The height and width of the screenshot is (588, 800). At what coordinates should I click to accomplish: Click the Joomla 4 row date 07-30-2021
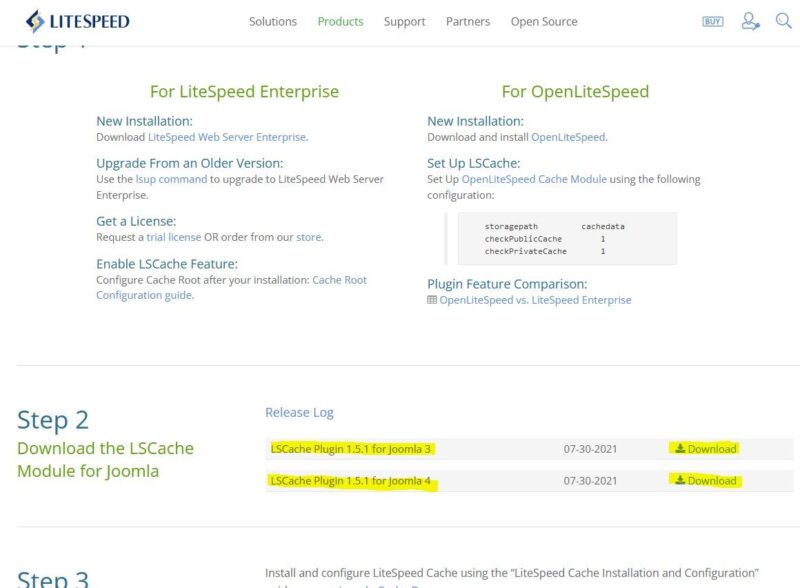pyautogui.click(x=590, y=481)
